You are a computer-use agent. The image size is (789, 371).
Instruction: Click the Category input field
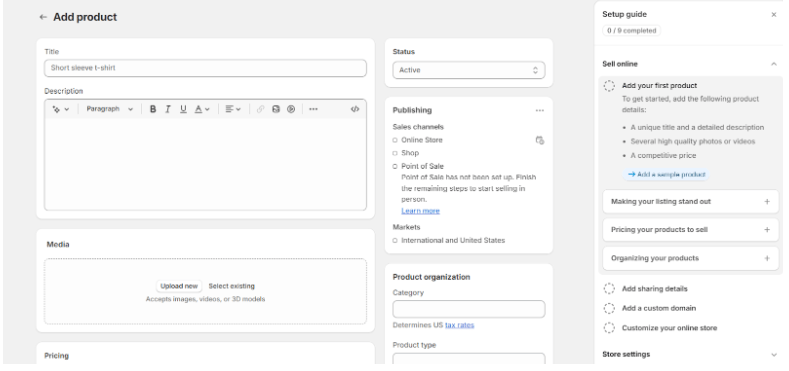(468, 309)
